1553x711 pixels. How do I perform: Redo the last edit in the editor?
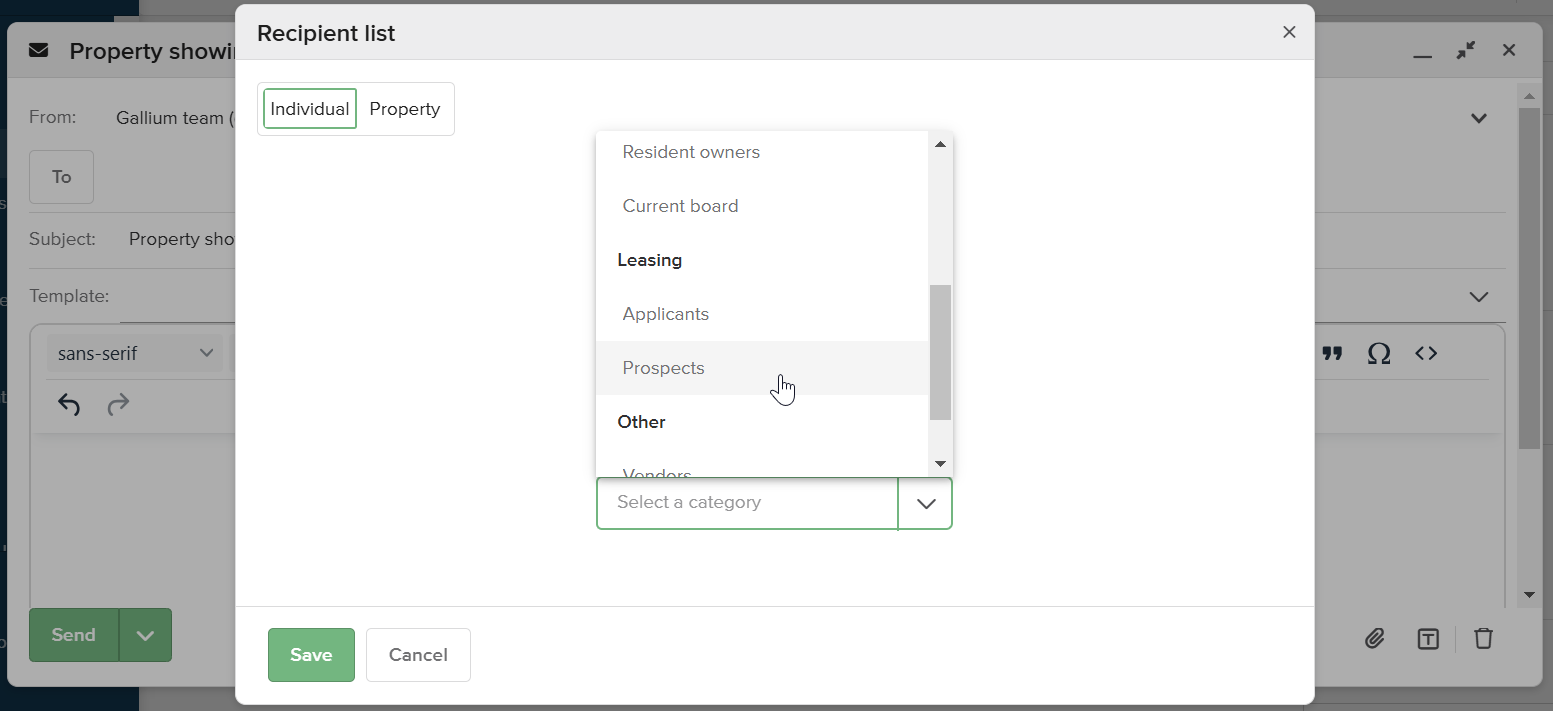coord(118,404)
